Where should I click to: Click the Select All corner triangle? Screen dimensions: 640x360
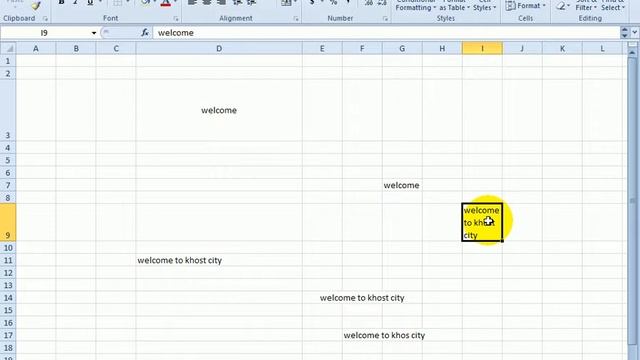(x=8, y=49)
